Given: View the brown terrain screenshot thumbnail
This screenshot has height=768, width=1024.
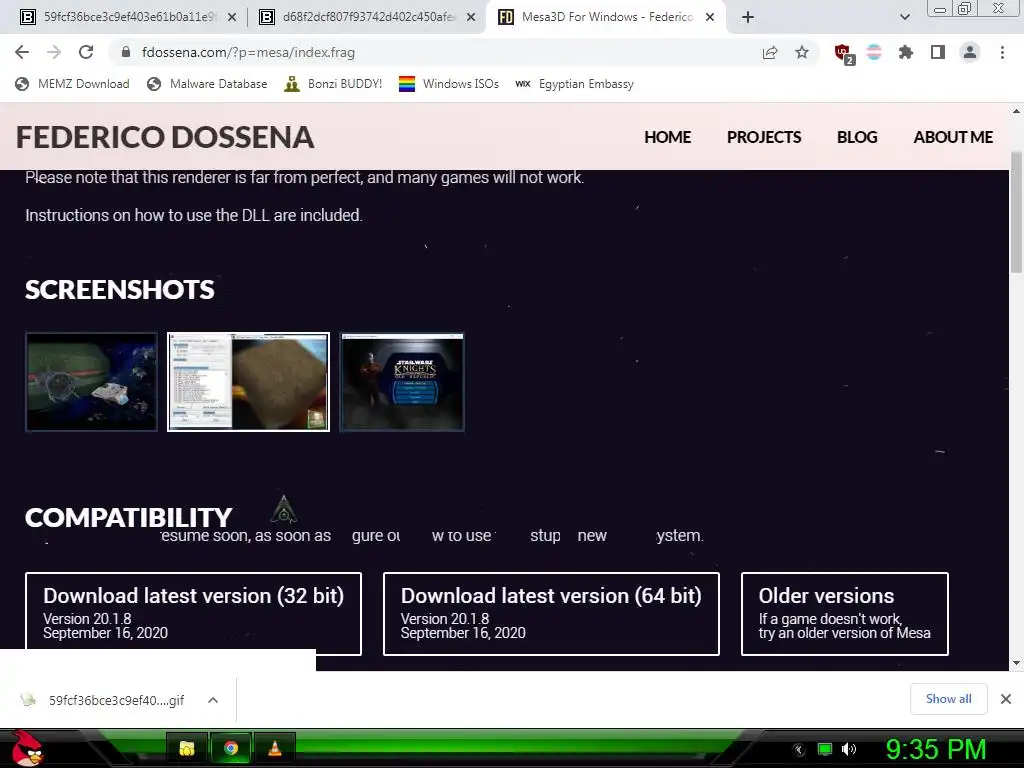Looking at the screenshot, I should (248, 382).
